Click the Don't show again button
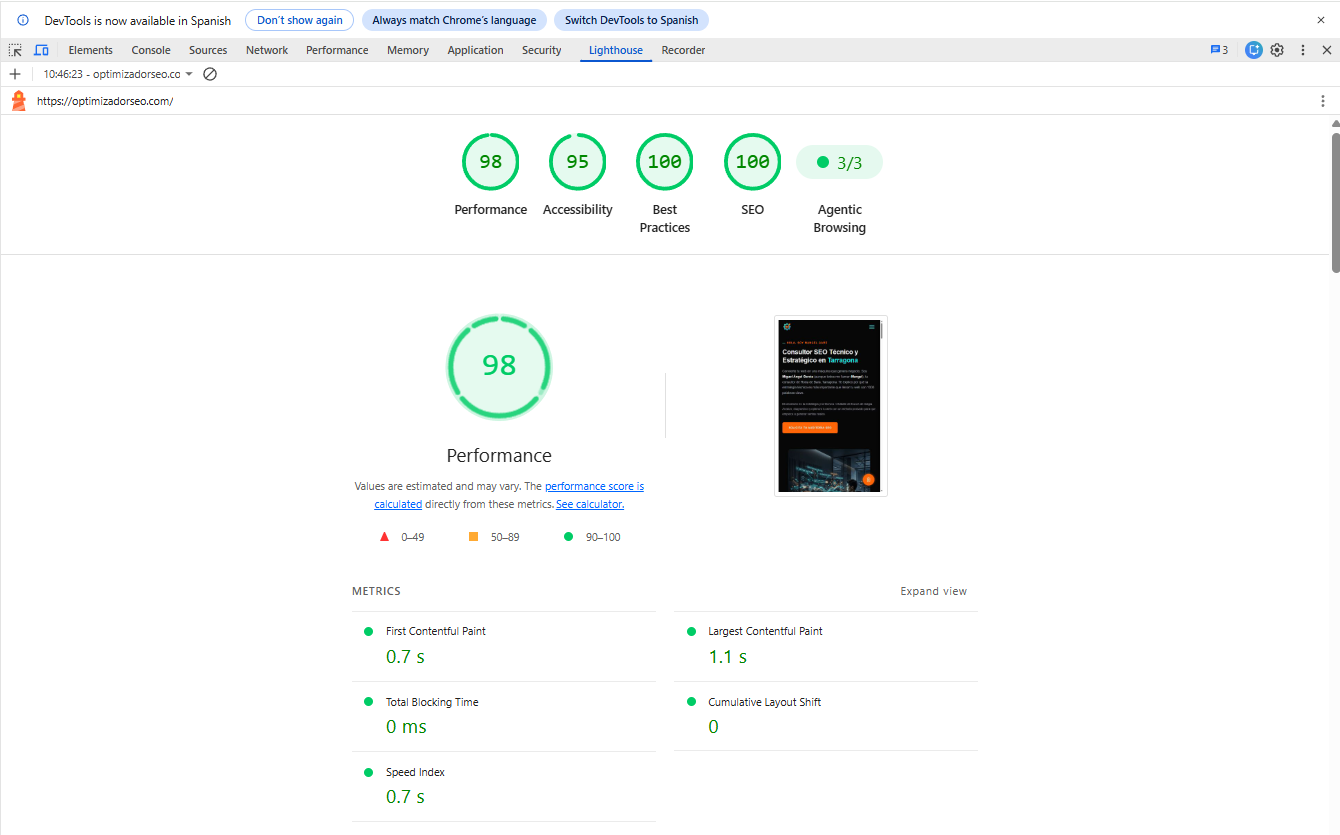Viewport: 1340px width, 835px height. (299, 20)
